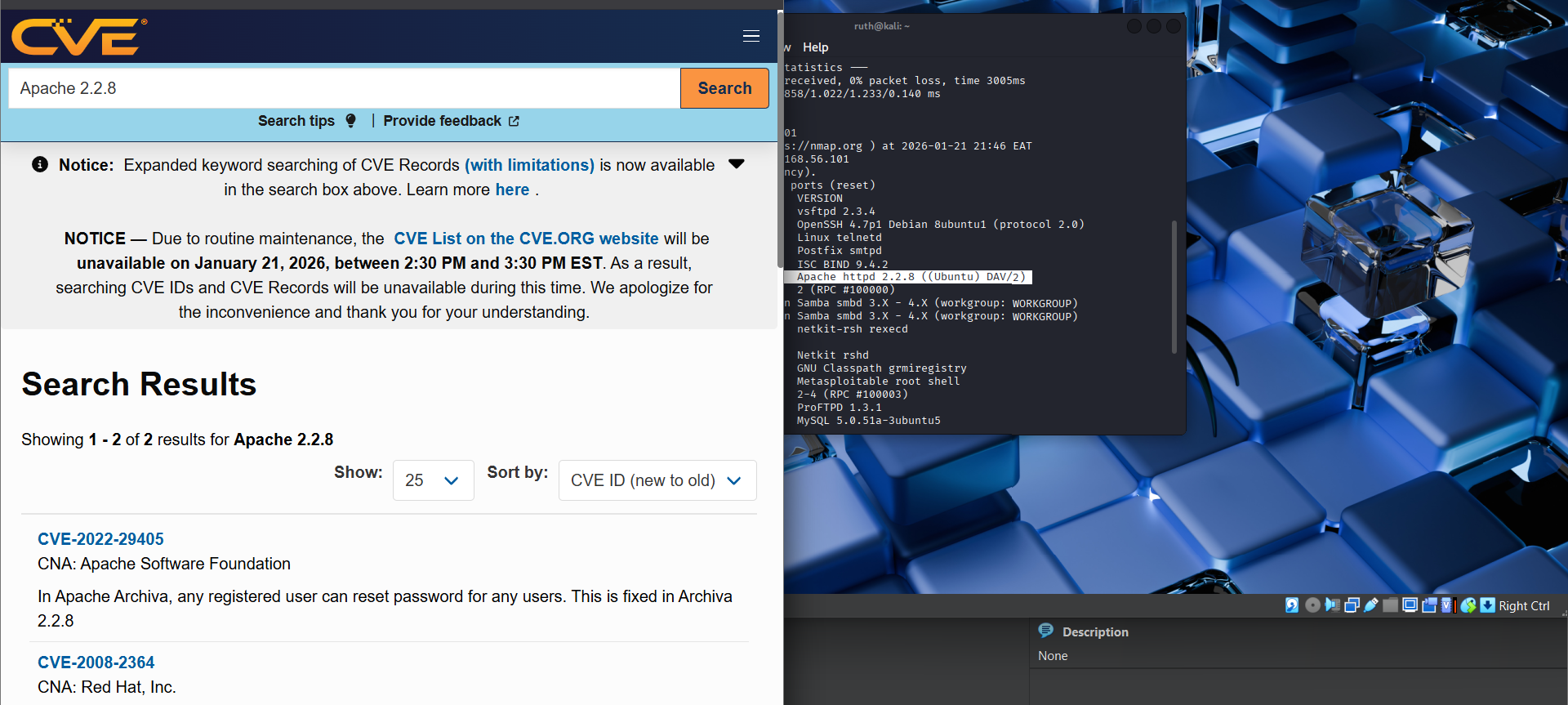Click the Apache Archiva password reset description
This screenshot has width=1568, height=705.
click(385, 609)
